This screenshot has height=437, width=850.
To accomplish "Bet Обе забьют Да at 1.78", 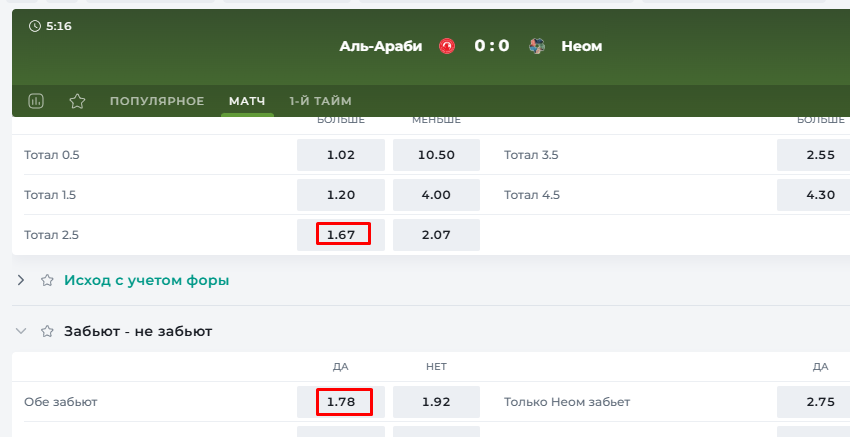I will point(341,402).
